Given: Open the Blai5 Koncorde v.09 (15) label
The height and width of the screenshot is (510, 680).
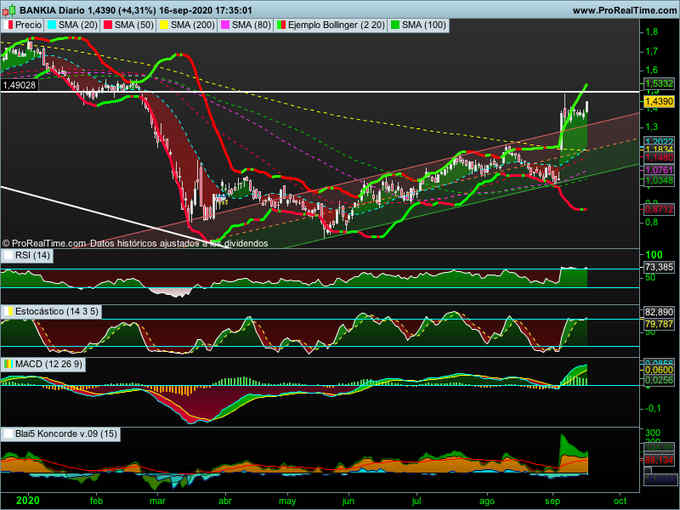Looking at the screenshot, I should [61, 434].
